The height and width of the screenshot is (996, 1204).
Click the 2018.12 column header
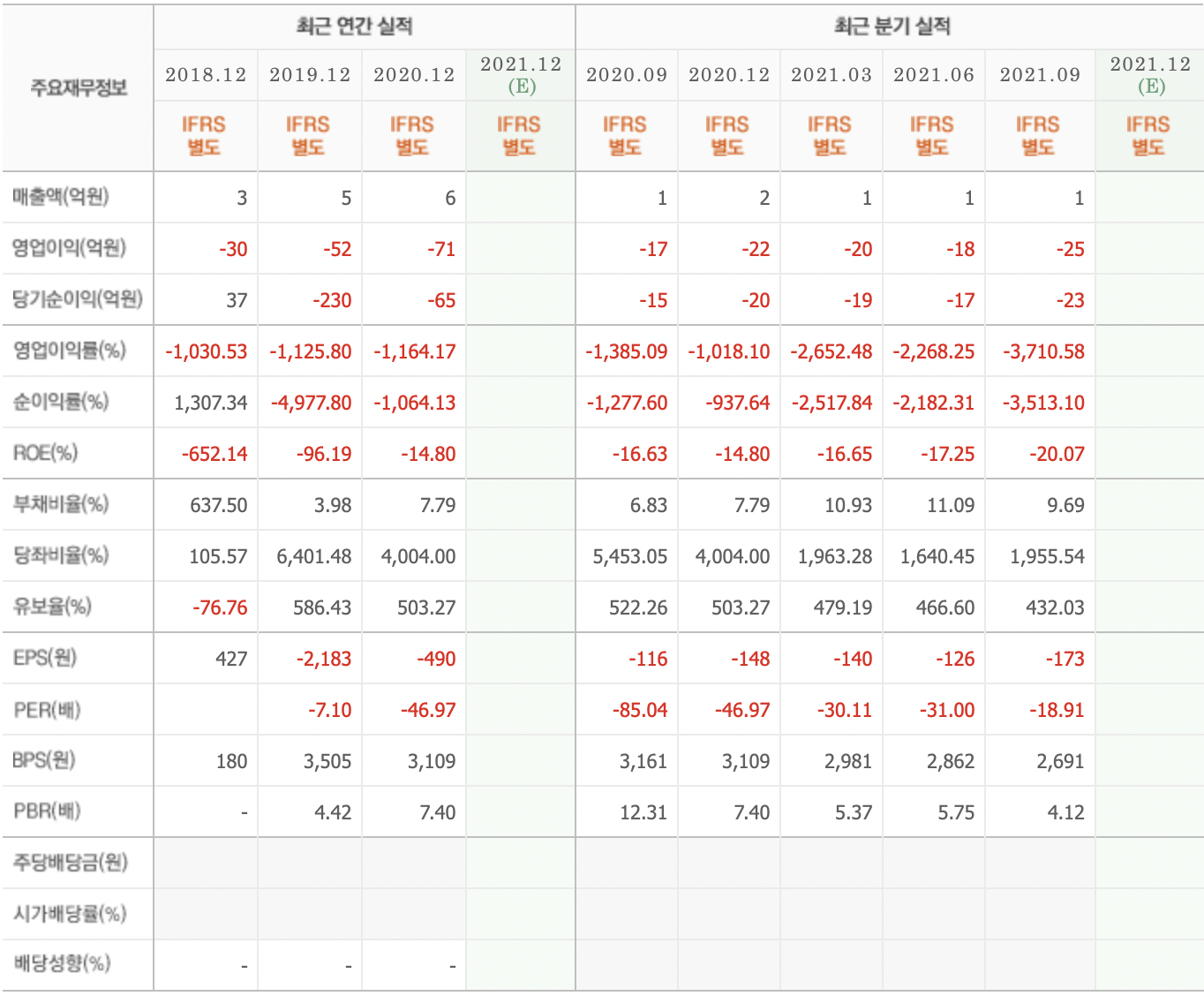click(206, 75)
